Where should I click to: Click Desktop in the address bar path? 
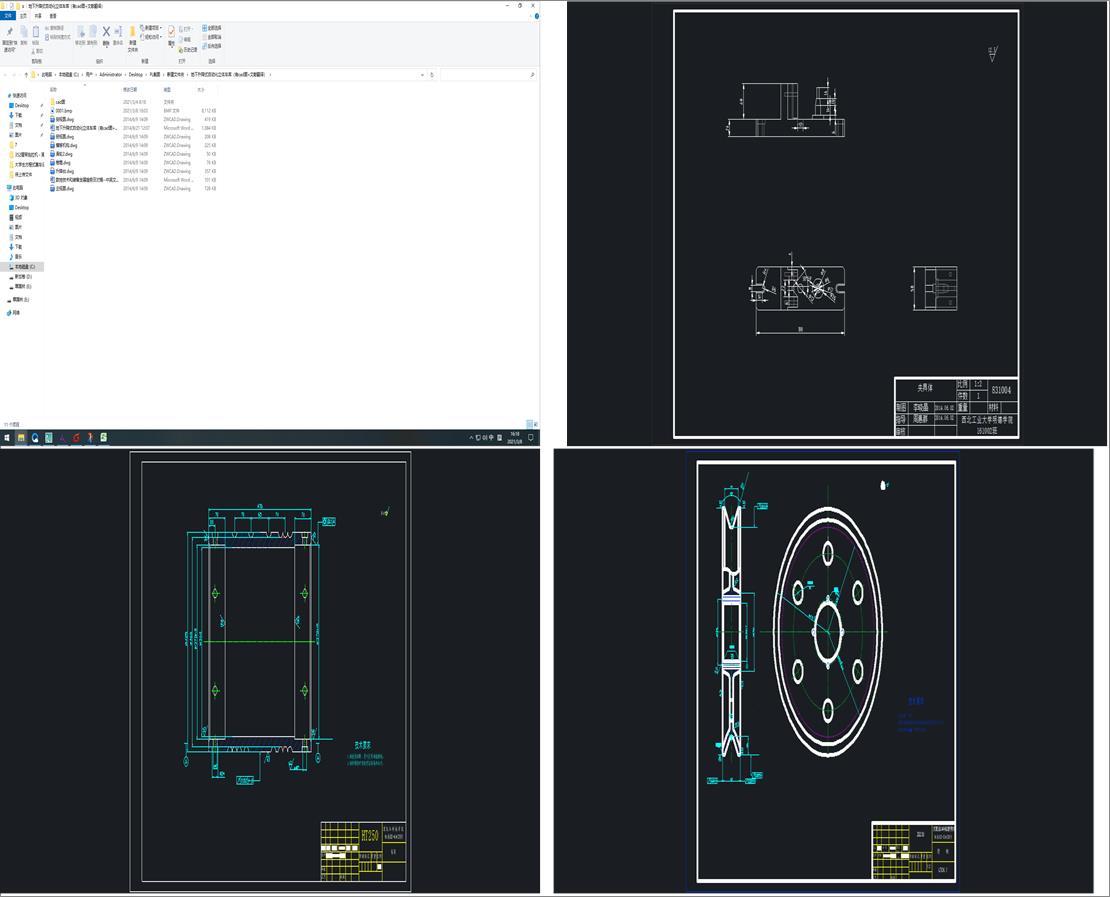tap(136, 74)
